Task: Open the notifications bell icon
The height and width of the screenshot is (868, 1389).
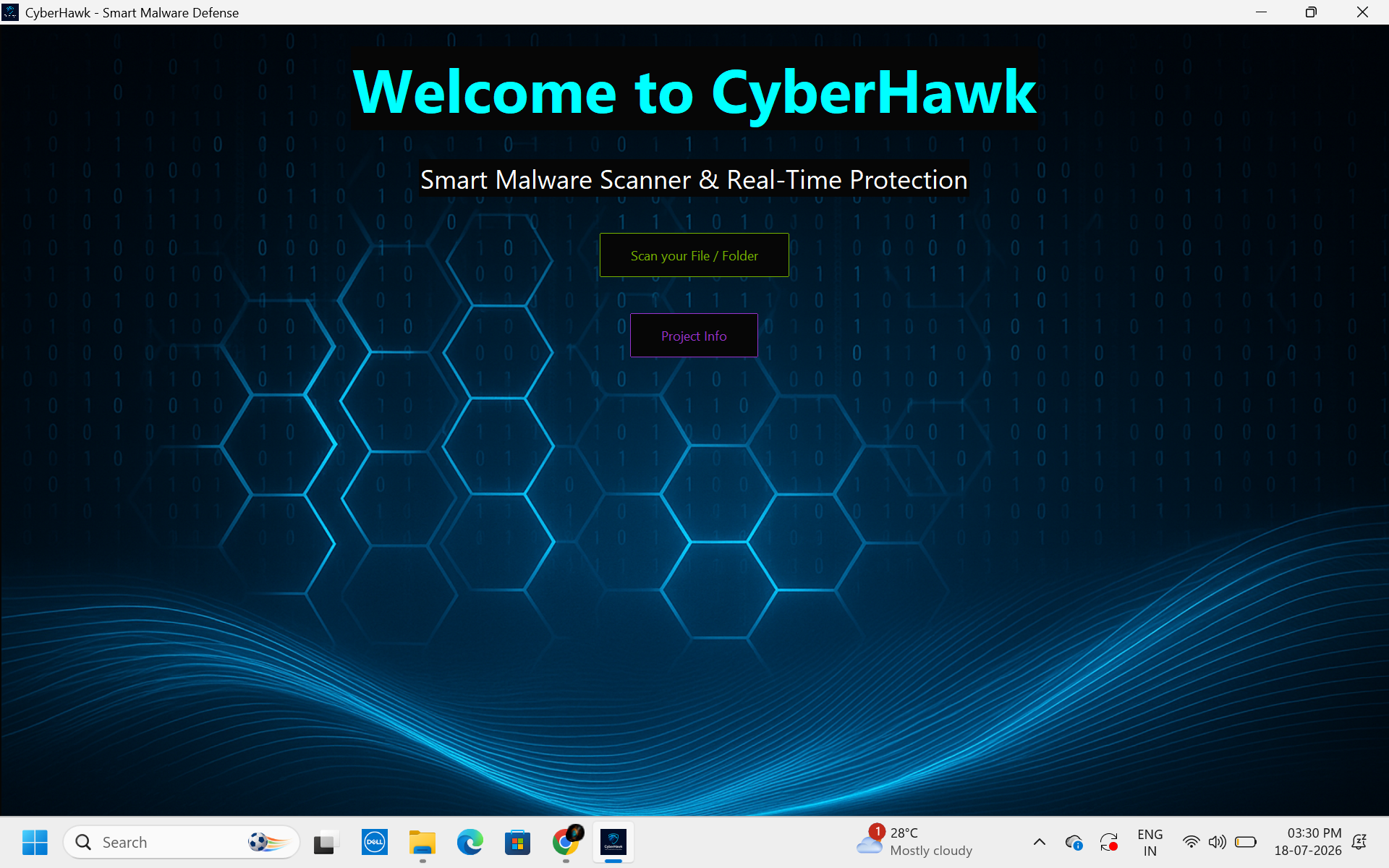Action: (1359, 842)
